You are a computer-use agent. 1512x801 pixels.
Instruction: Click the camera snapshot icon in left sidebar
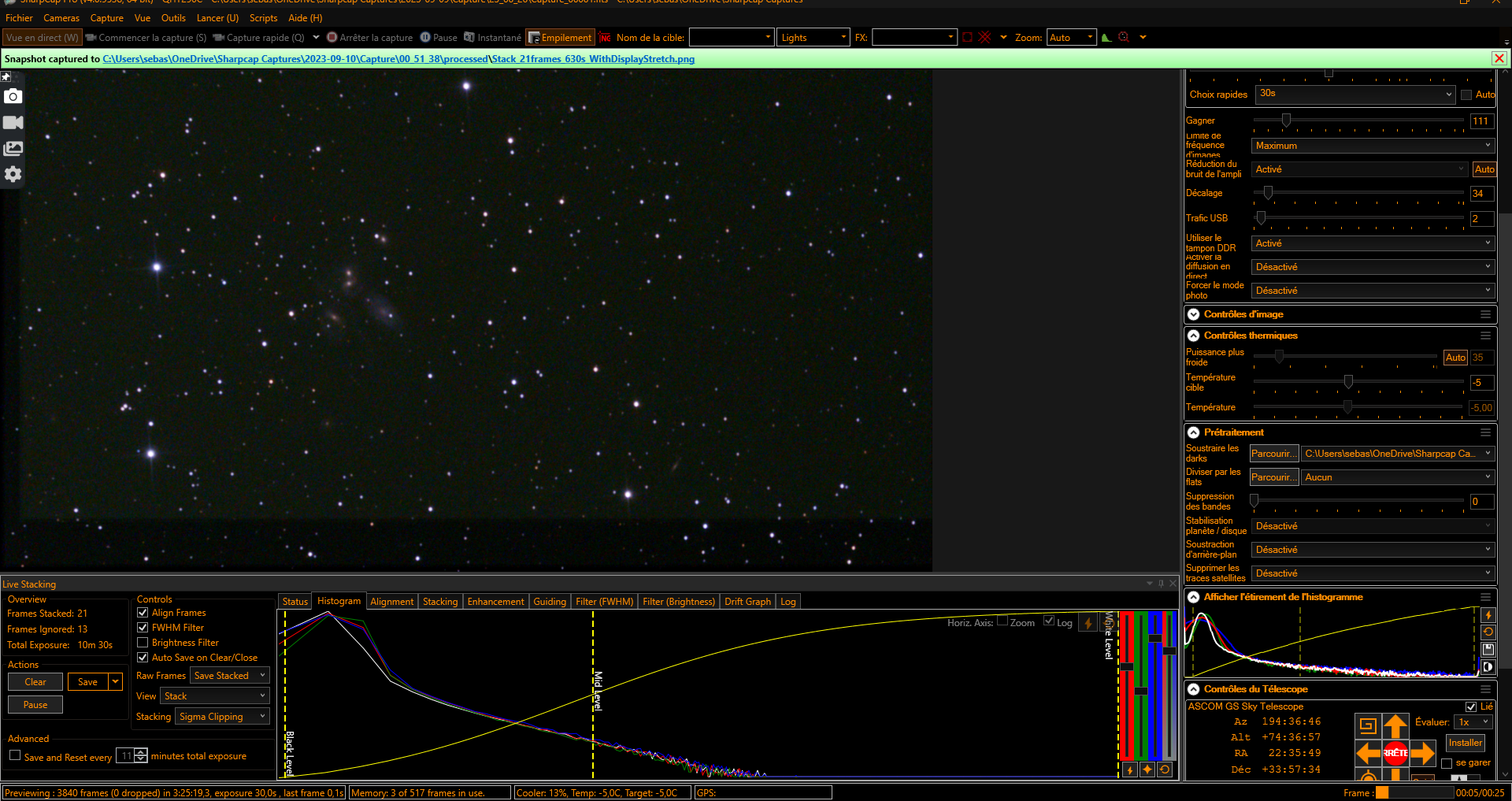[x=13, y=96]
